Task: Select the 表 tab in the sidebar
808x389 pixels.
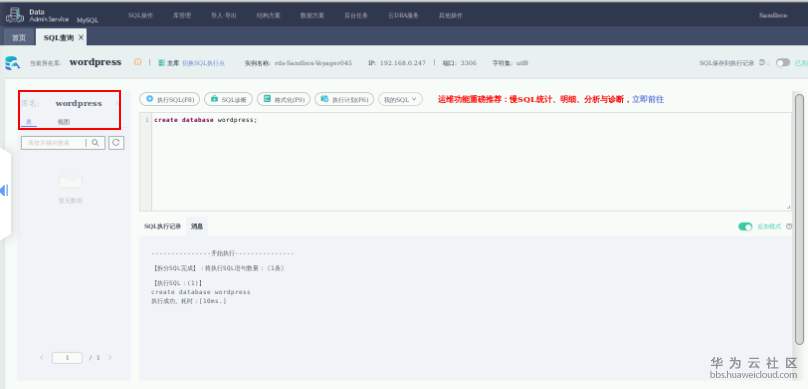Action: point(28,122)
